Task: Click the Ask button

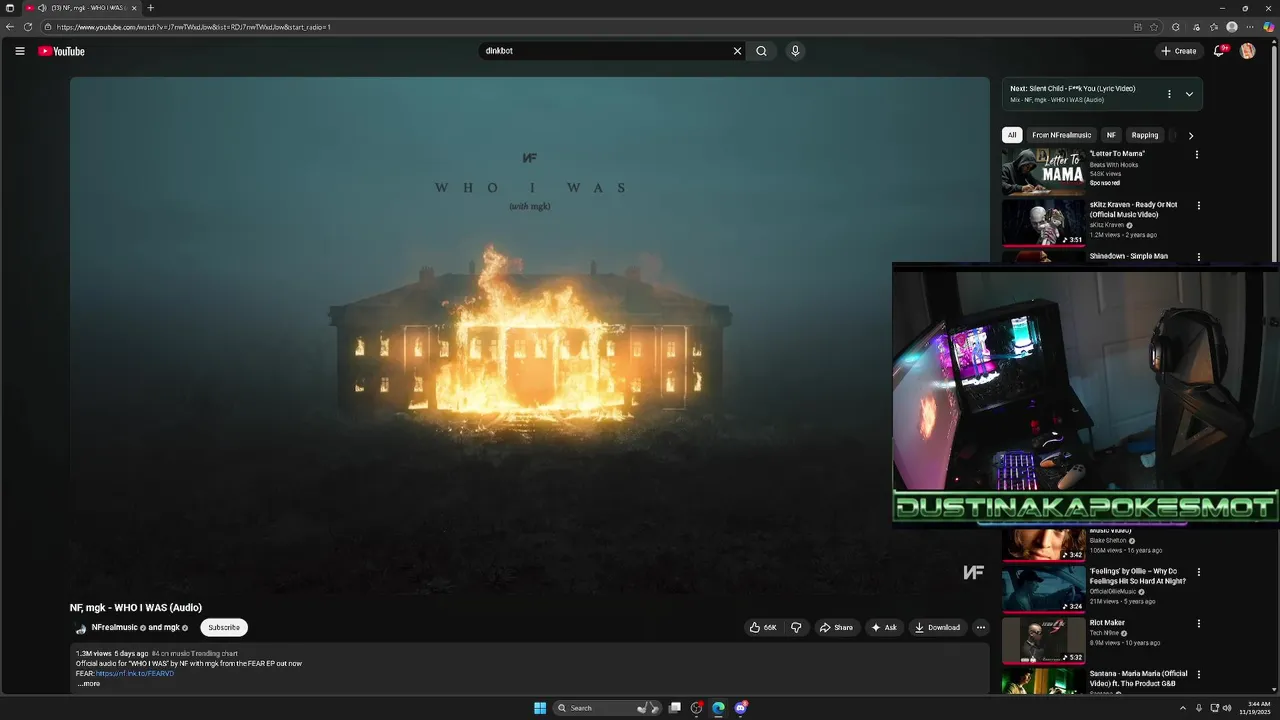Action: pyautogui.click(x=884, y=627)
